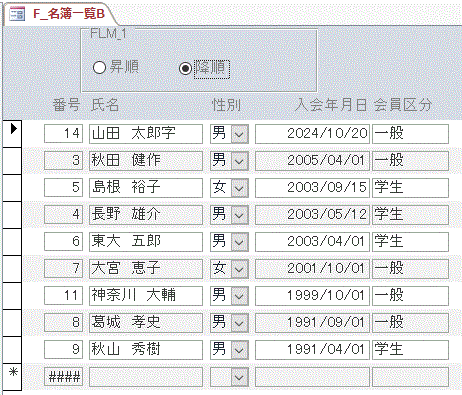Click the 氏名 field 葛城 孝史
462x395 pixels.
[146, 323]
